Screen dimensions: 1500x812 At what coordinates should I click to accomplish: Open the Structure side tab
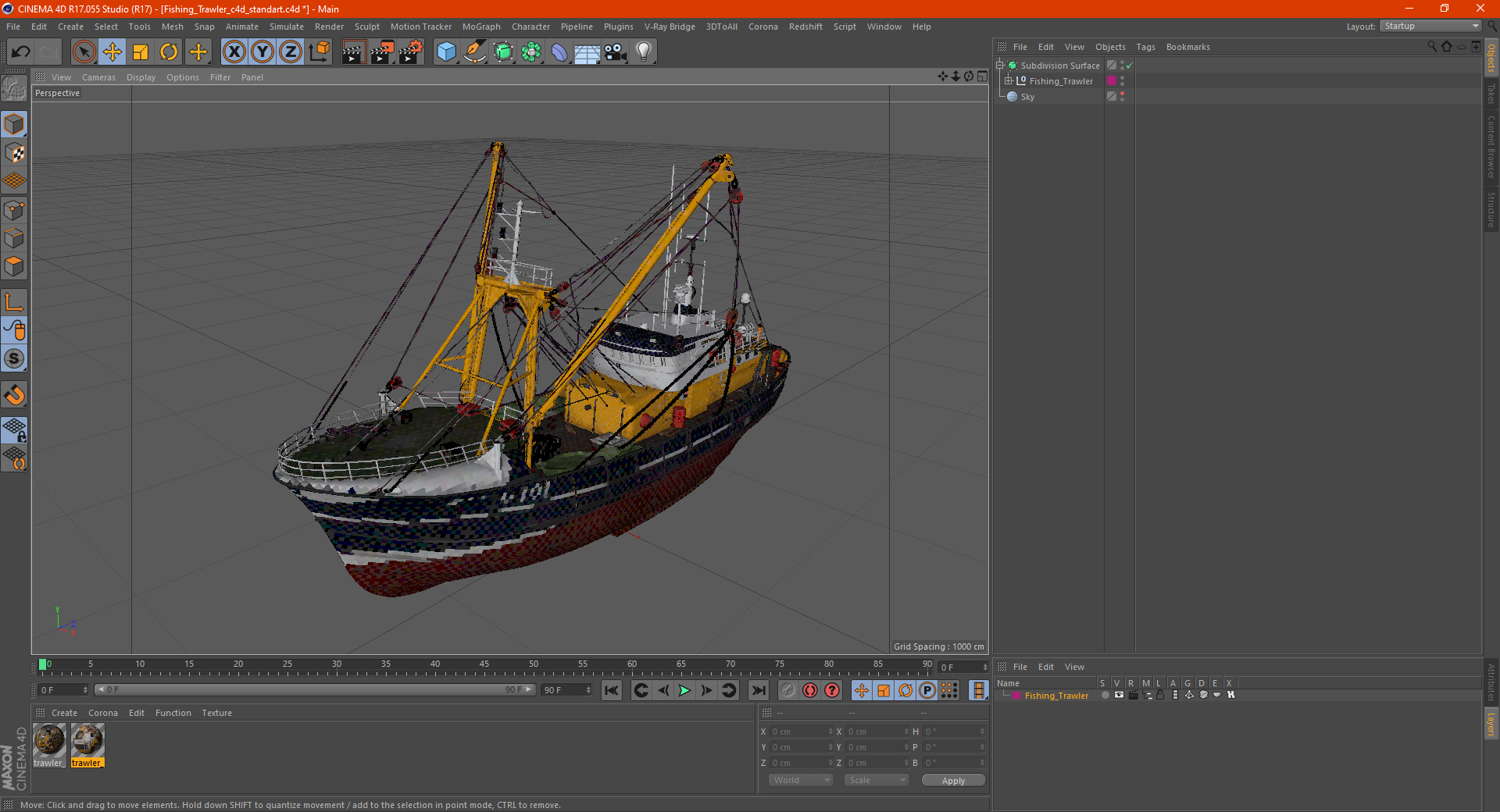1491,209
